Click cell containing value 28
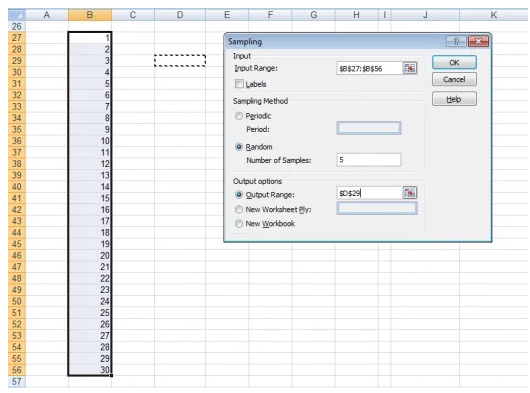Screen dimensions: 530x393 coord(90,347)
